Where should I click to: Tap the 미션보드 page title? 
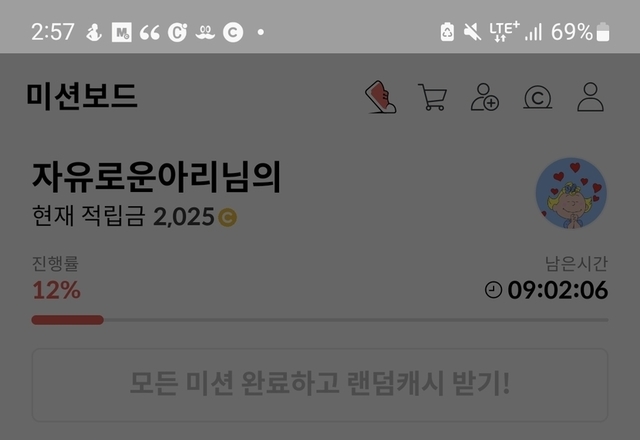point(82,96)
